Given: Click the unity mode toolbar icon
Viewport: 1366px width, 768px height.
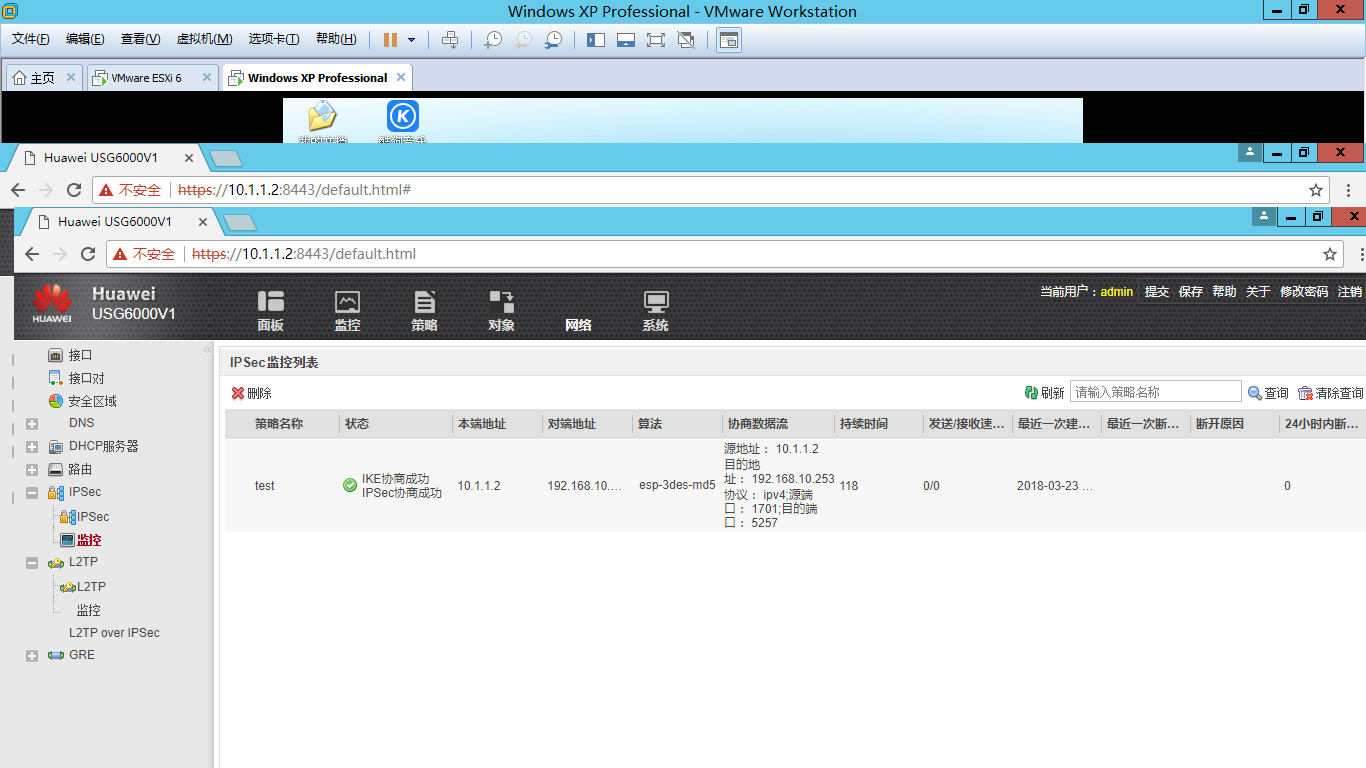Looking at the screenshot, I should [x=686, y=40].
